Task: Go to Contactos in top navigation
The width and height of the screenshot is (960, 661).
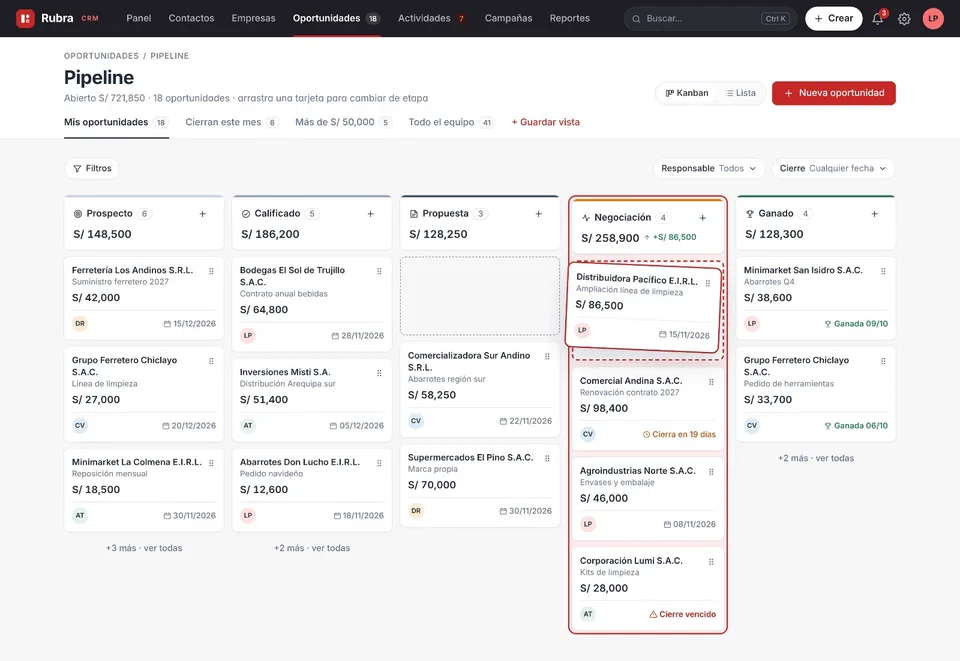Action: [192, 18]
